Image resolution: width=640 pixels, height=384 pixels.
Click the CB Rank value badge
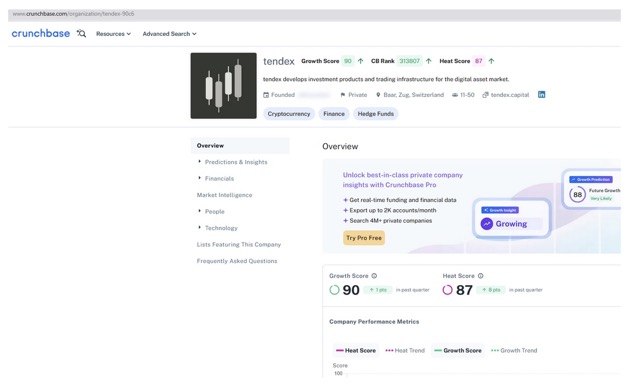point(409,61)
